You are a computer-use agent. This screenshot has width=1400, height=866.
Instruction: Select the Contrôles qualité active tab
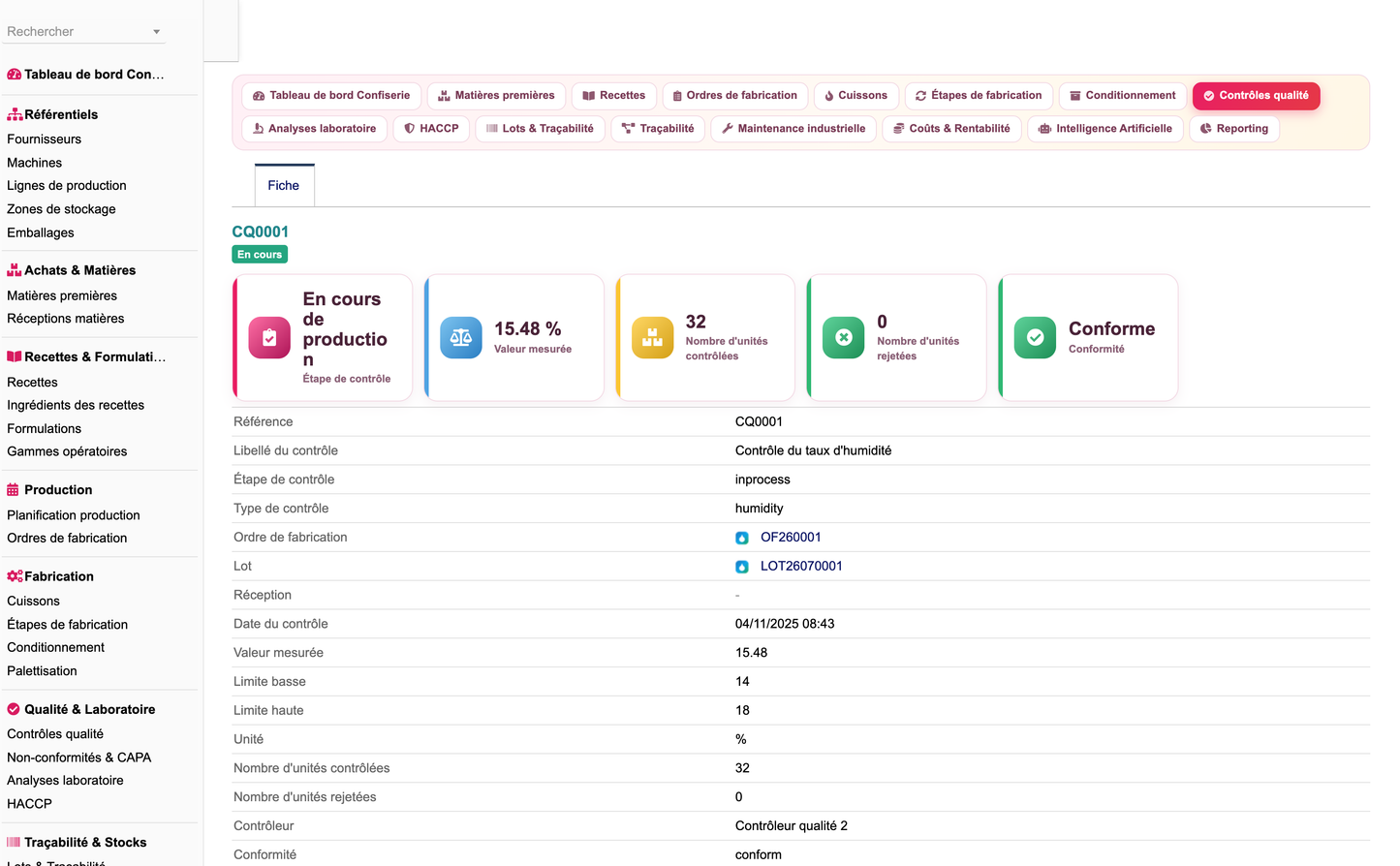point(1257,96)
